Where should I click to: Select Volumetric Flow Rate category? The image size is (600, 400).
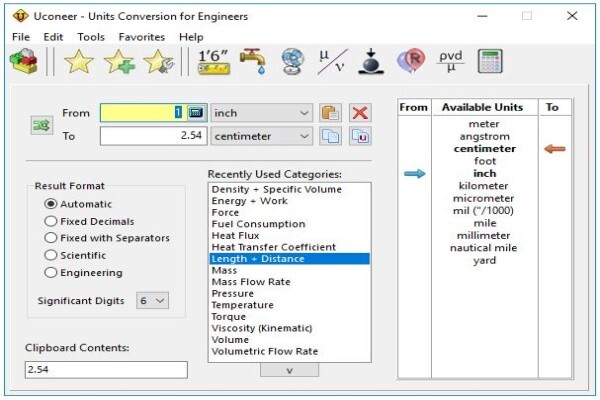pos(289,351)
